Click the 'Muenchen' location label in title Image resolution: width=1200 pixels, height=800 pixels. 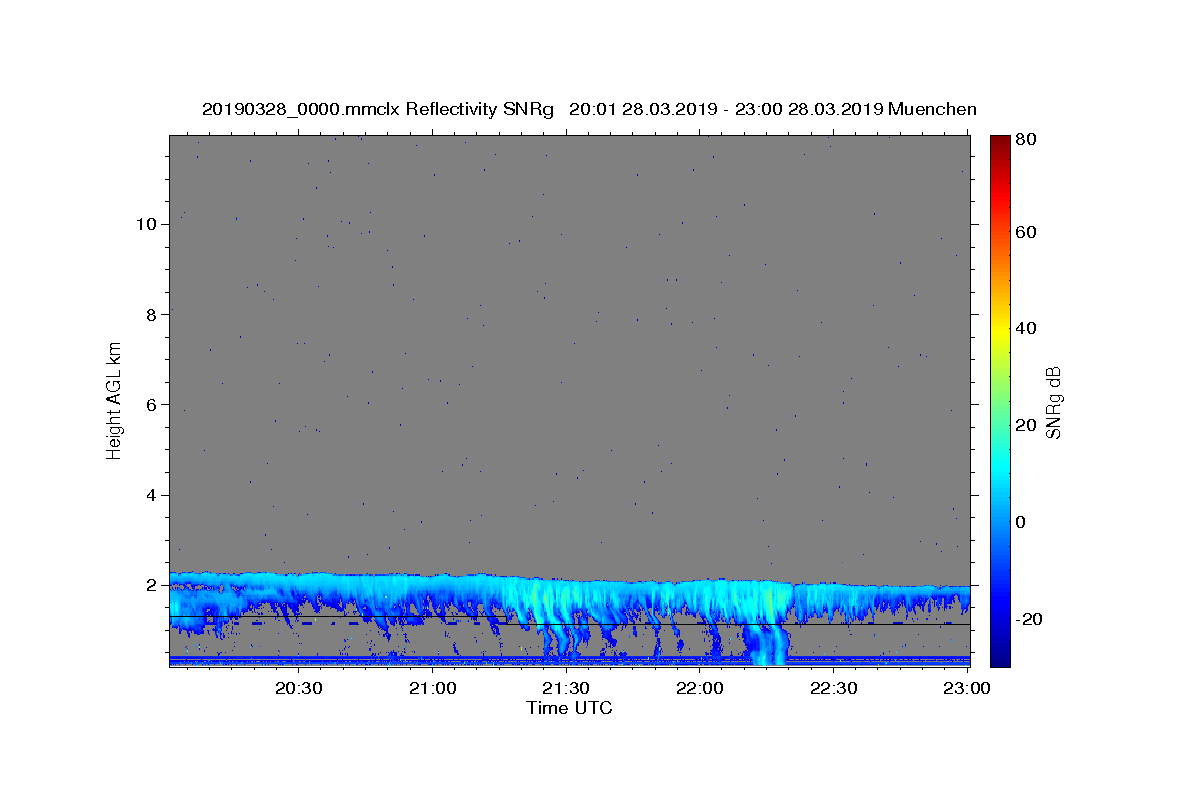pos(932,109)
